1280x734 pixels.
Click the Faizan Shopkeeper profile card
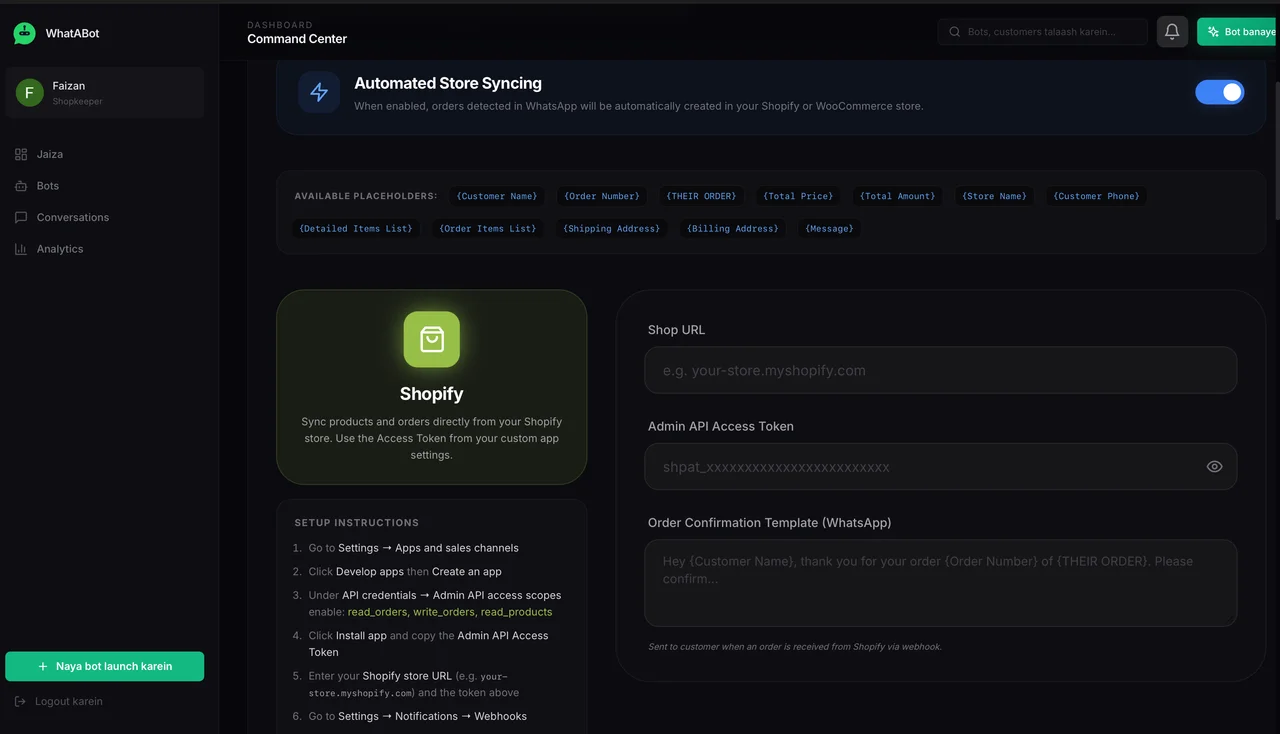105,93
